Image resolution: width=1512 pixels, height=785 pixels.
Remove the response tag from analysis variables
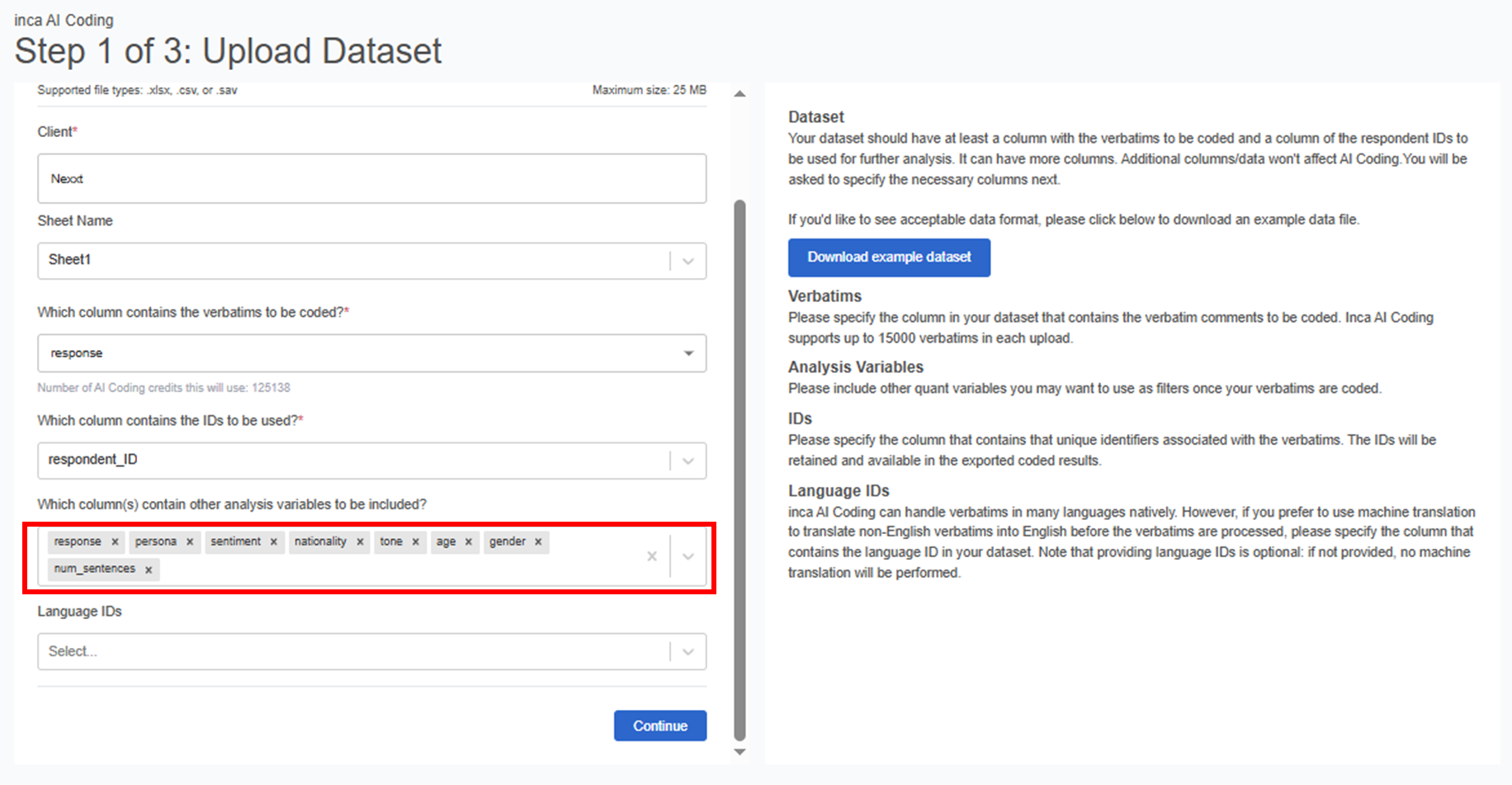click(115, 542)
